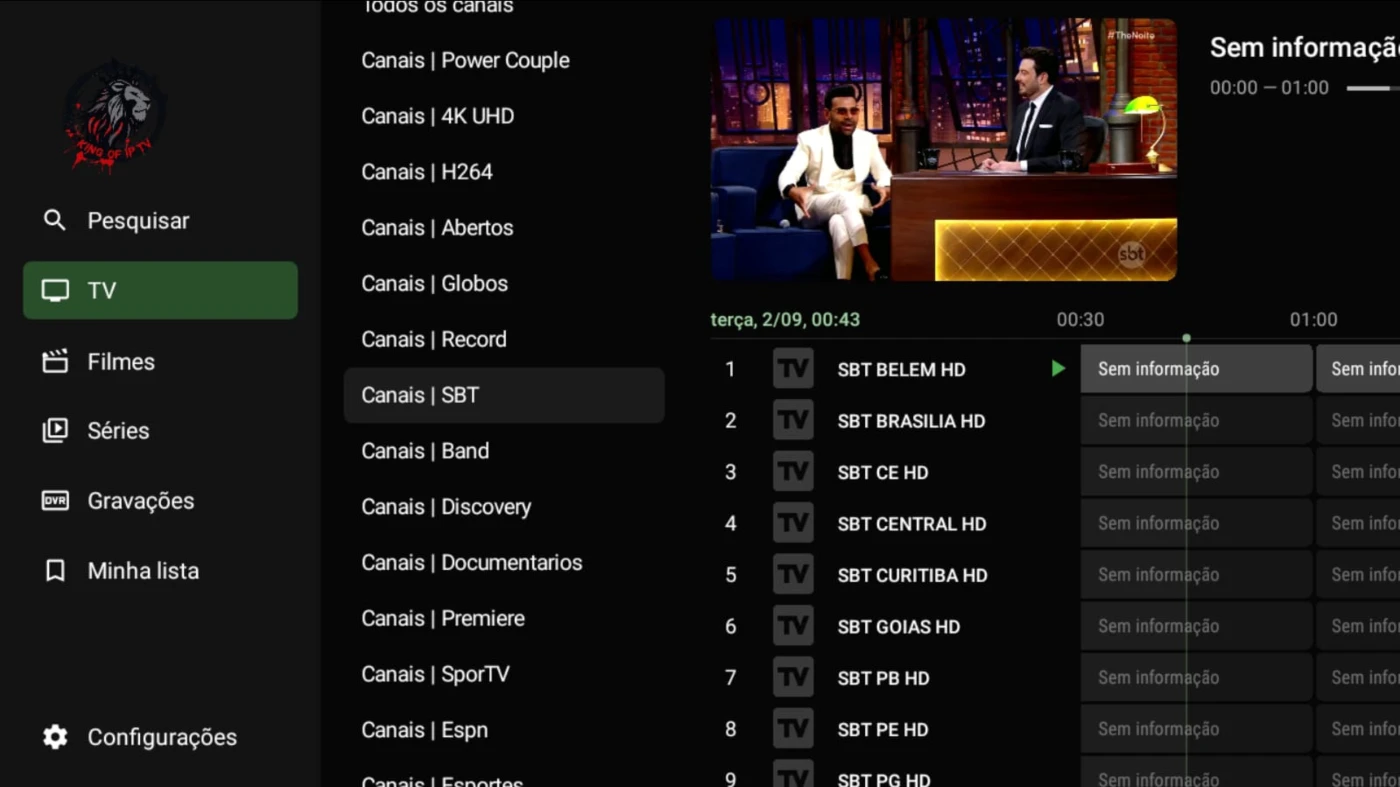Click SBT CURITIBA HD 00:30 program cell
The height and width of the screenshot is (787, 1400).
[1196, 575]
